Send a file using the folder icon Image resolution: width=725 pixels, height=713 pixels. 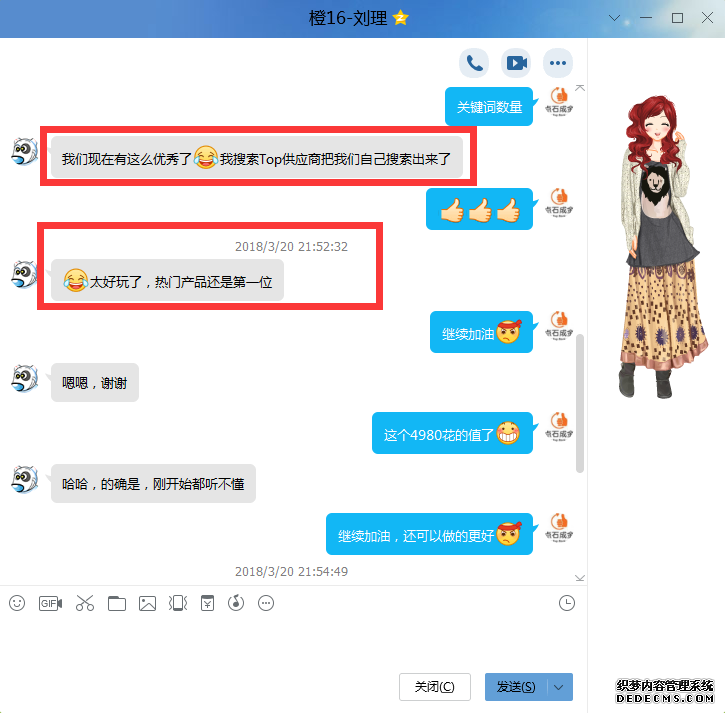(117, 603)
